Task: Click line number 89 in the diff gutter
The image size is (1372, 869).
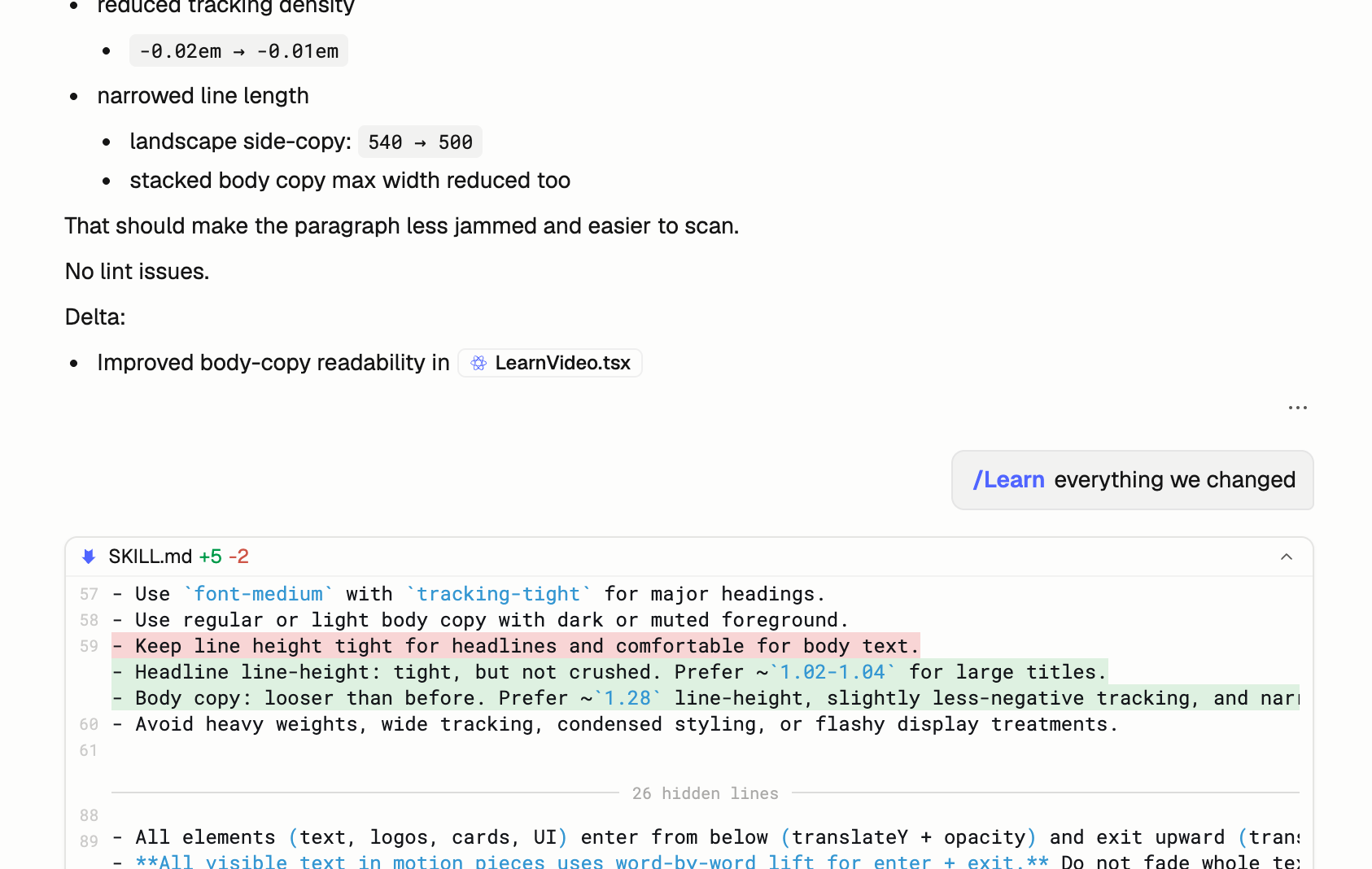Action: [x=89, y=841]
